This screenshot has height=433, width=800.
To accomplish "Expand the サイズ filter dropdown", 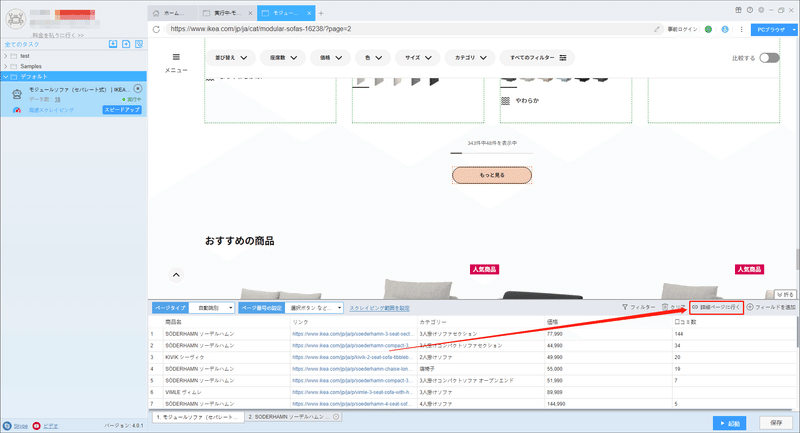I will pos(418,58).
